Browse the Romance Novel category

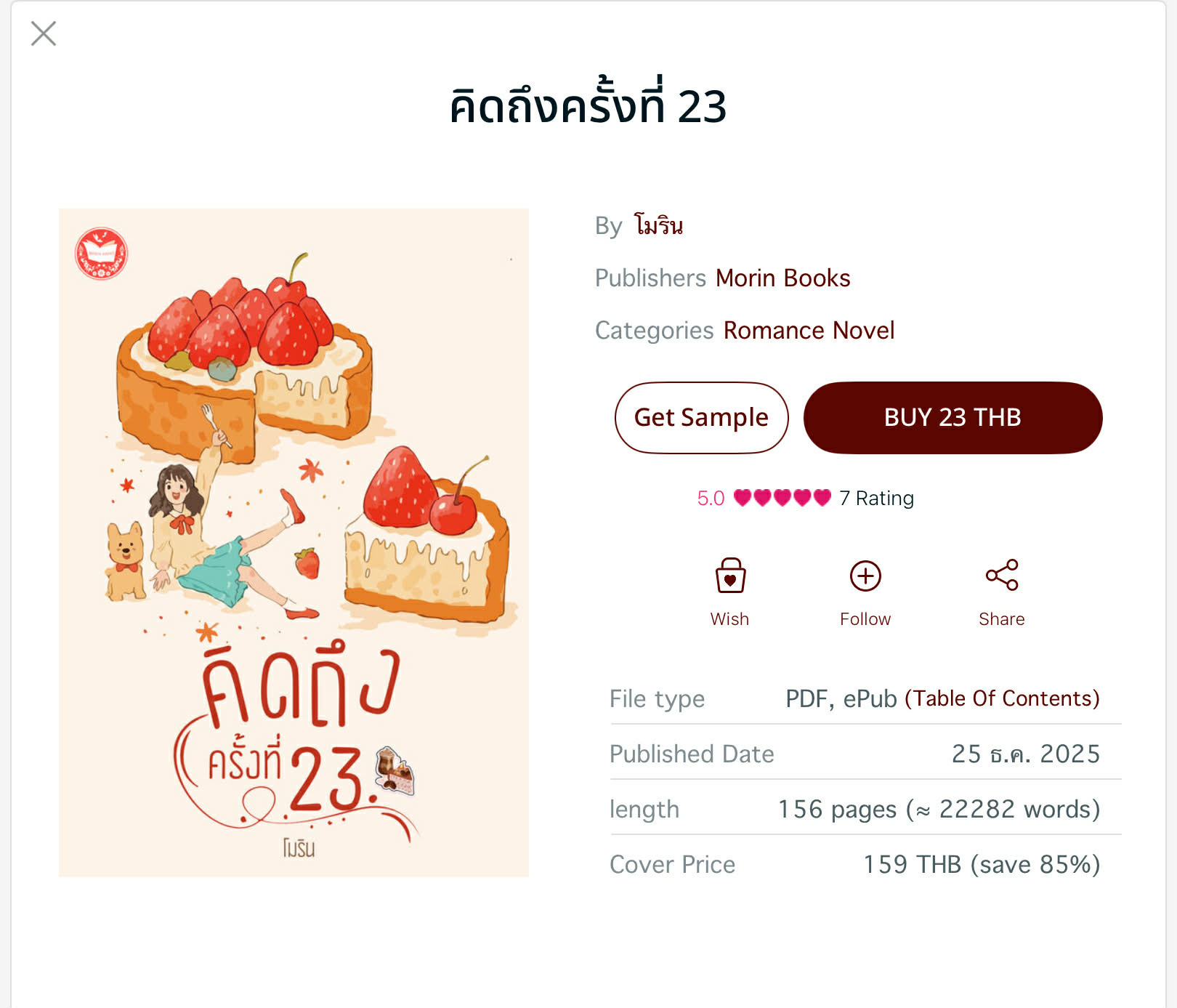click(x=809, y=331)
